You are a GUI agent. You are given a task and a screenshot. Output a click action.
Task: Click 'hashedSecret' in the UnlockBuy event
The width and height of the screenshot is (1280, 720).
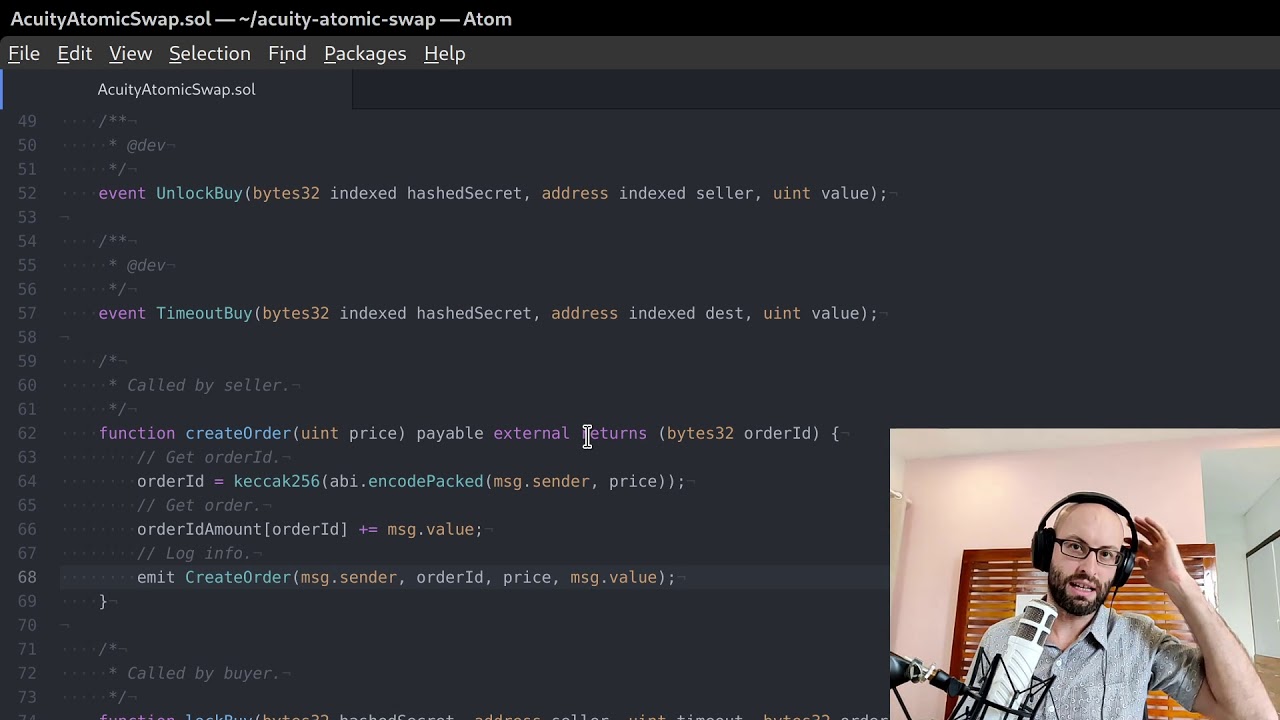coord(464,193)
